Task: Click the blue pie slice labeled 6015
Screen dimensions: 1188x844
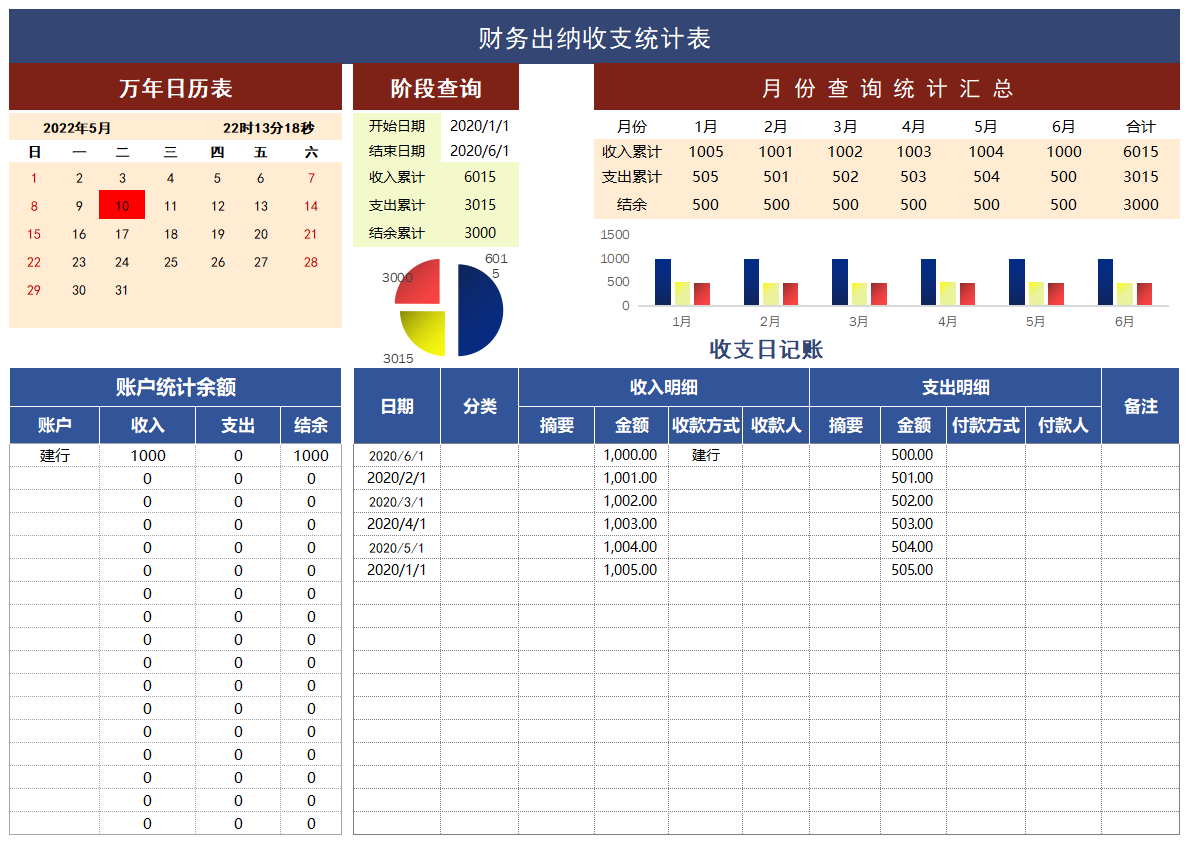Action: [x=480, y=308]
